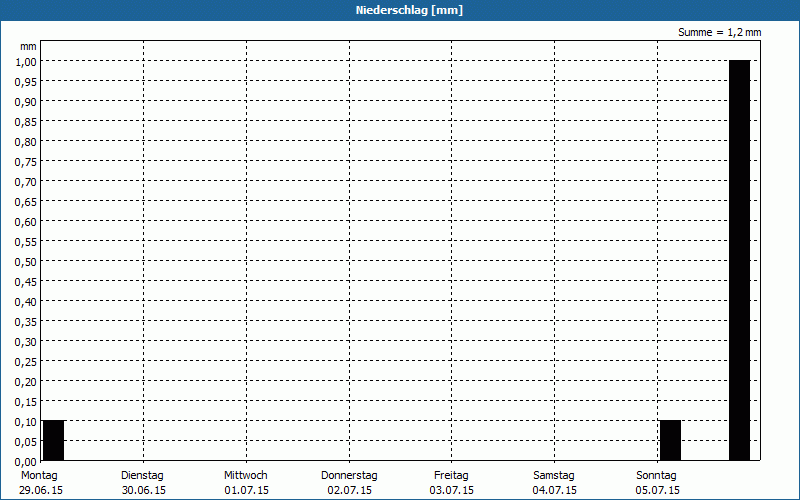The image size is (800, 500).
Task: Click the 0,10 y-axis value
Action: coord(26,422)
